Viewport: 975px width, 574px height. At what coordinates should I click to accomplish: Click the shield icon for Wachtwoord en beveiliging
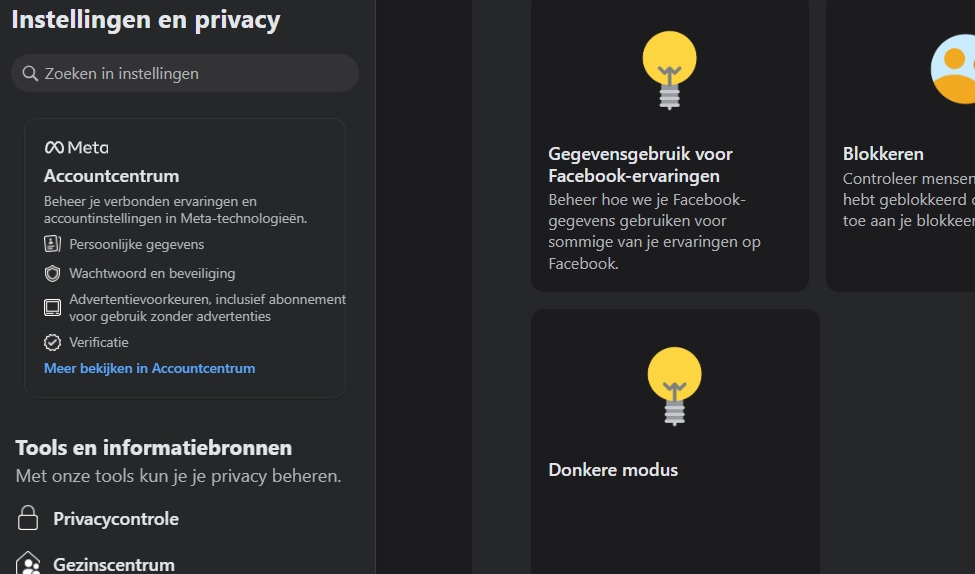[x=53, y=273]
